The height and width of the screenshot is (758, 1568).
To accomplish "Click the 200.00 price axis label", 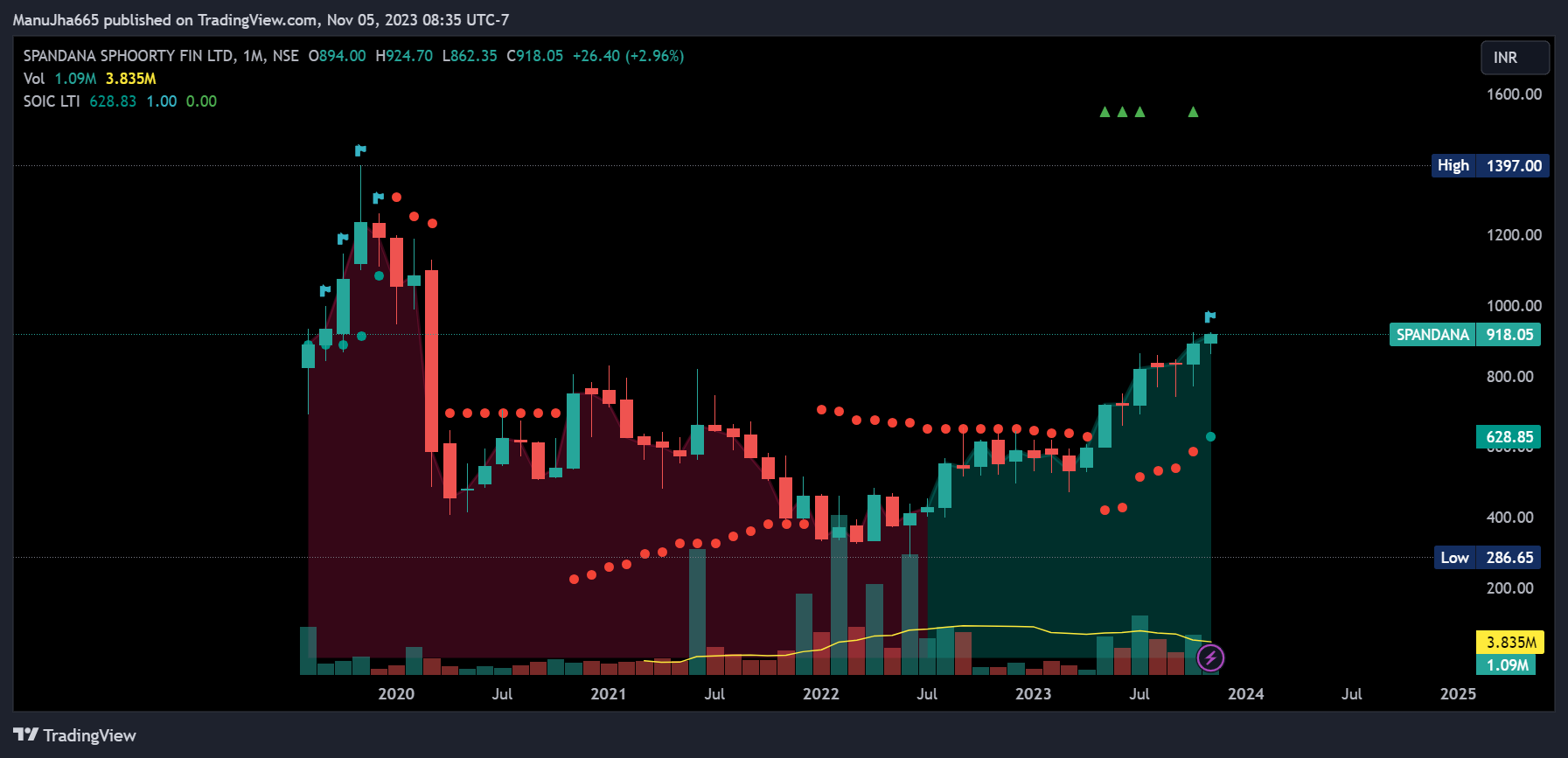I will 1510,588.
